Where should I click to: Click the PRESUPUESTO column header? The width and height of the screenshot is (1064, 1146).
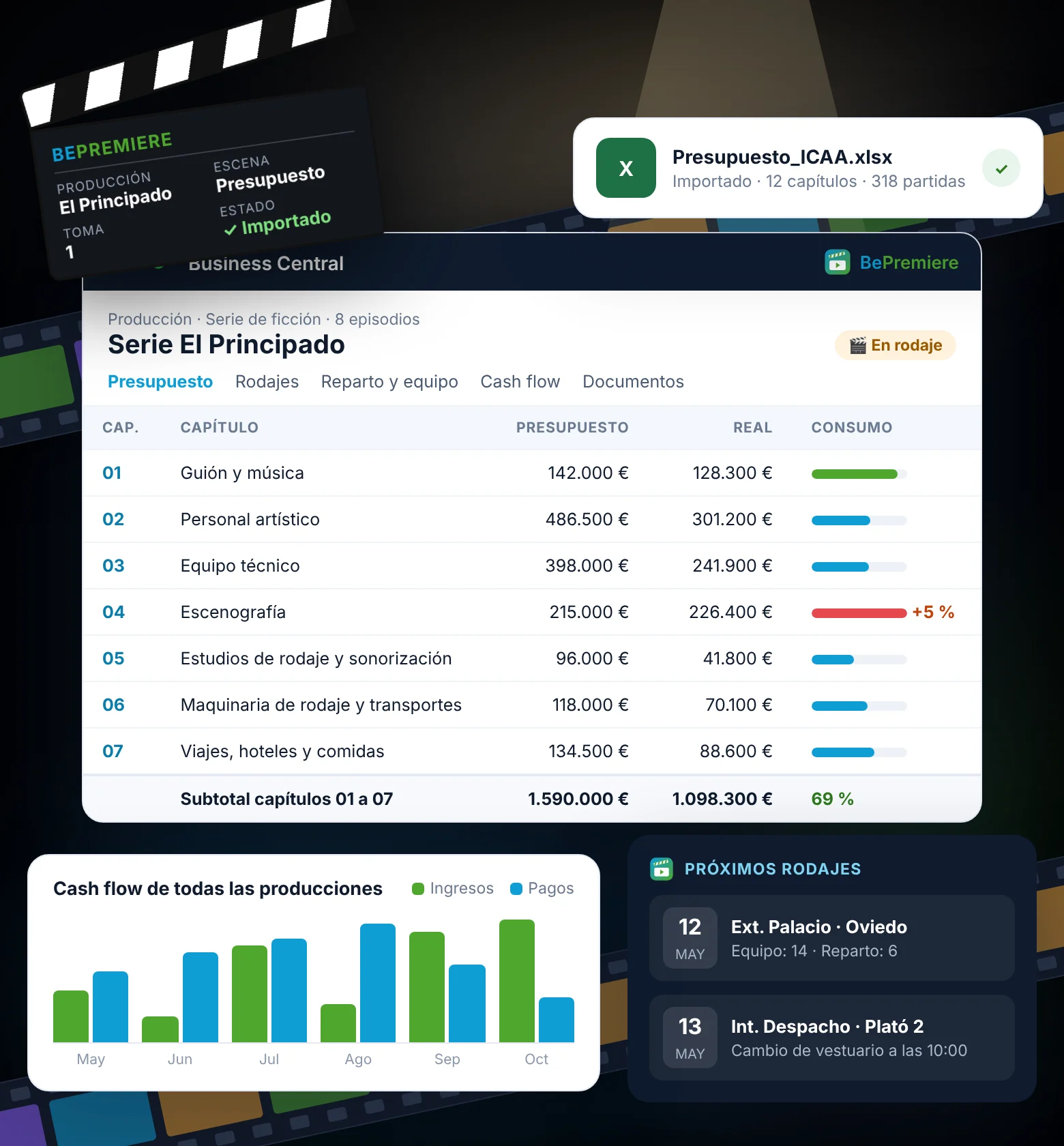(x=572, y=428)
